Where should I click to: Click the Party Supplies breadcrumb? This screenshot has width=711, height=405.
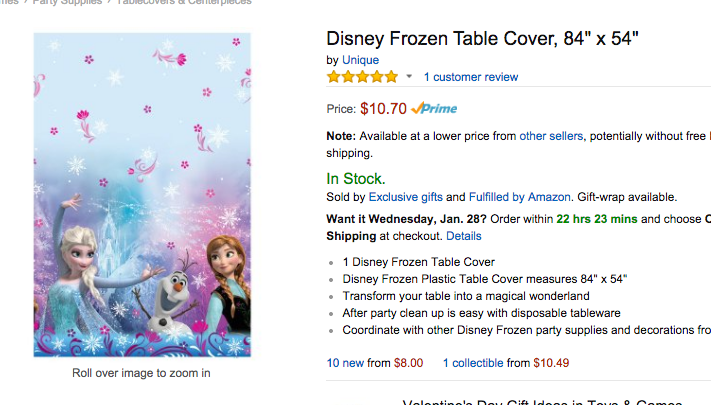[x=67, y=2]
